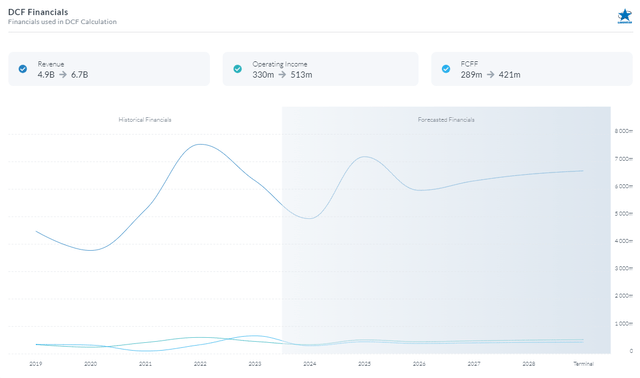This screenshot has height=378, width=640.
Task: Click the 8 000m y-axis value
Action: coord(623,131)
